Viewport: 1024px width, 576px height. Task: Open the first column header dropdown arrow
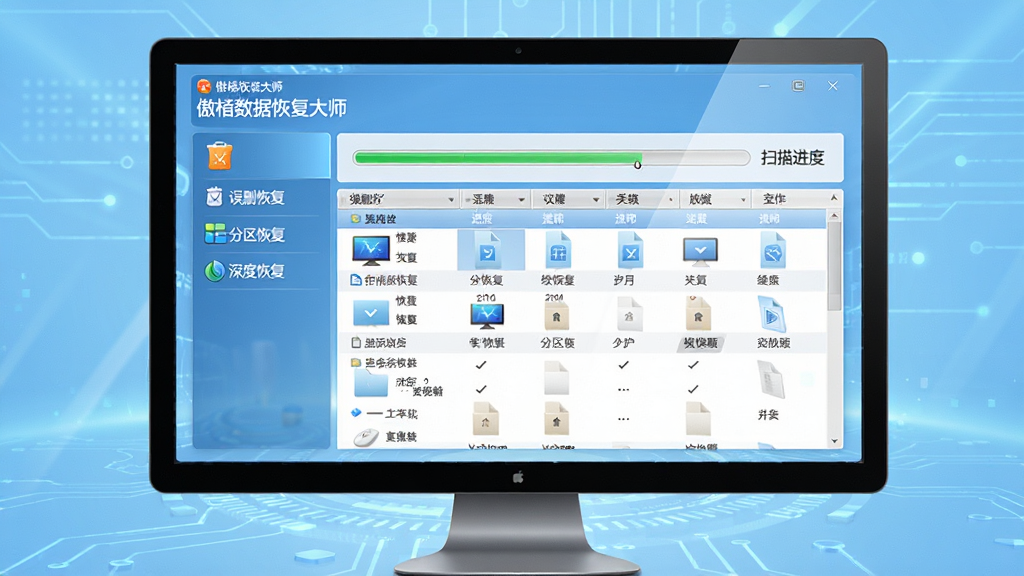451,200
